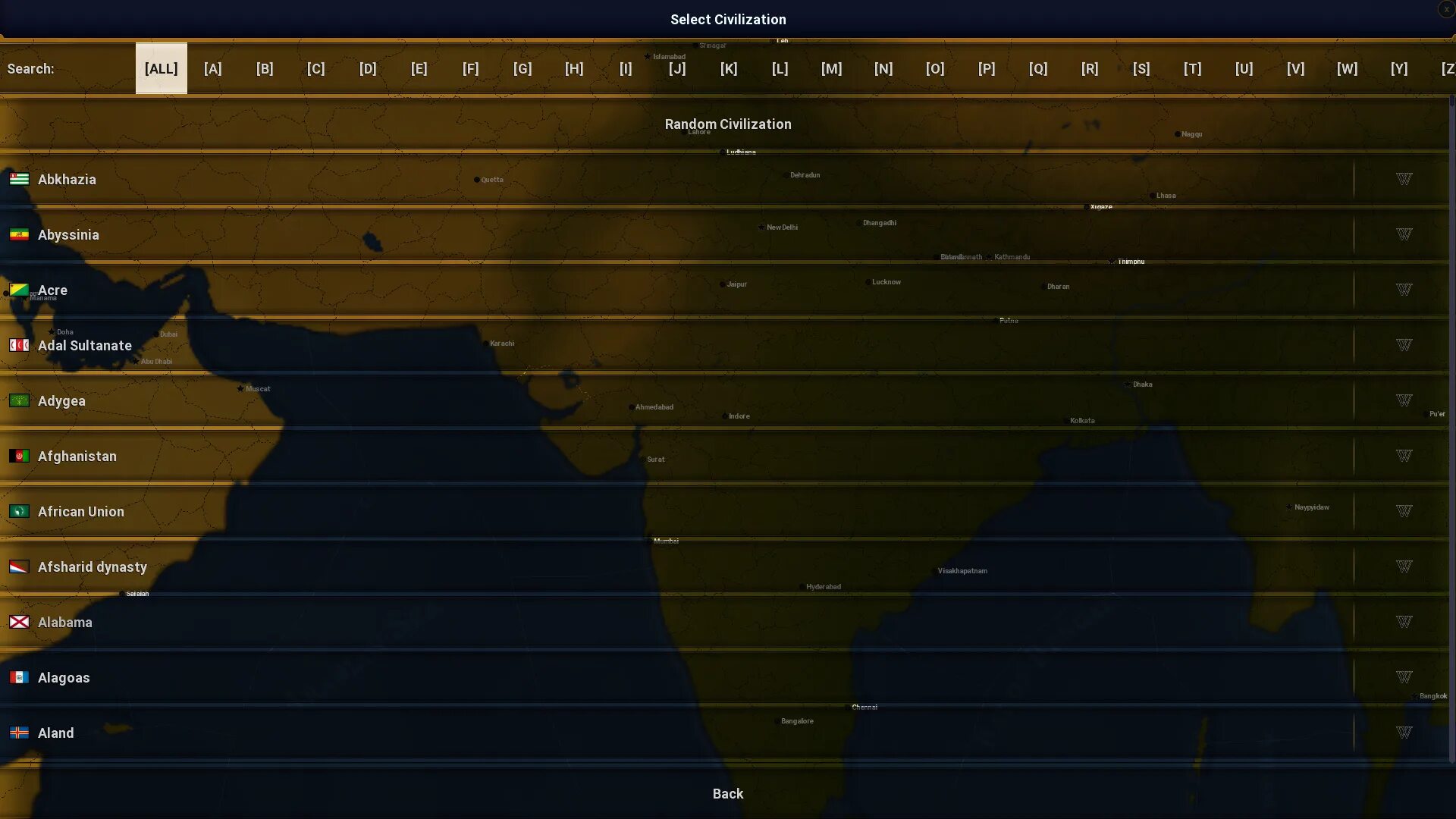Open Wikipedia icon for Abyssinia
Image resolution: width=1456 pixels, height=819 pixels.
click(x=1404, y=234)
